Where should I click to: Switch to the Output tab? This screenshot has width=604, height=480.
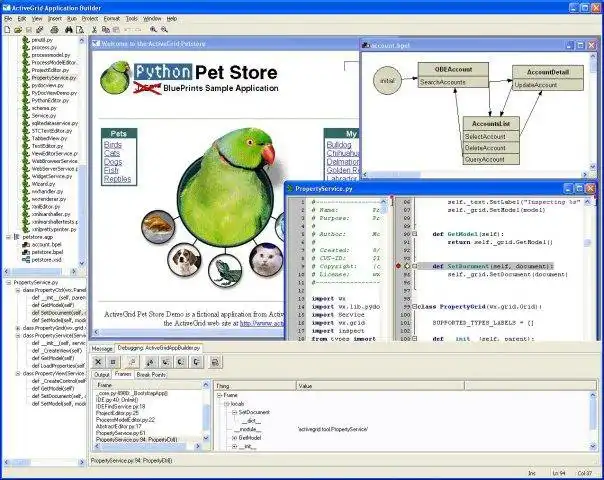102,374
